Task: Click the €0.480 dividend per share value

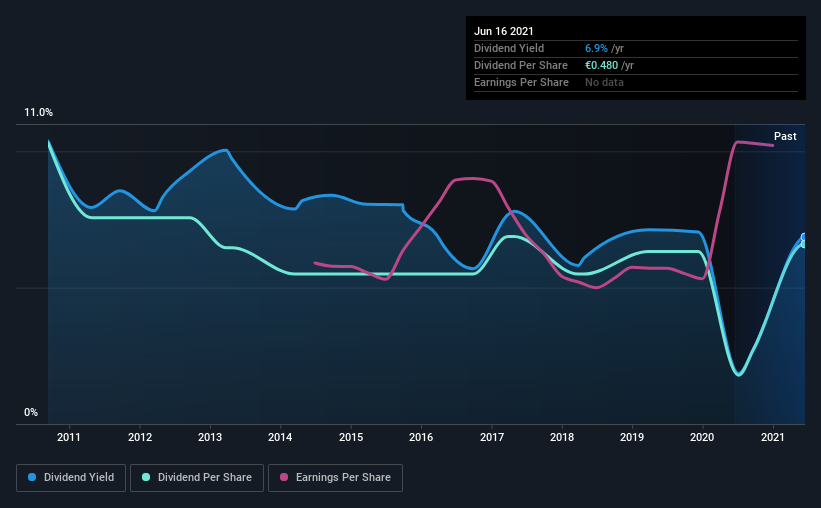Action: (602, 65)
